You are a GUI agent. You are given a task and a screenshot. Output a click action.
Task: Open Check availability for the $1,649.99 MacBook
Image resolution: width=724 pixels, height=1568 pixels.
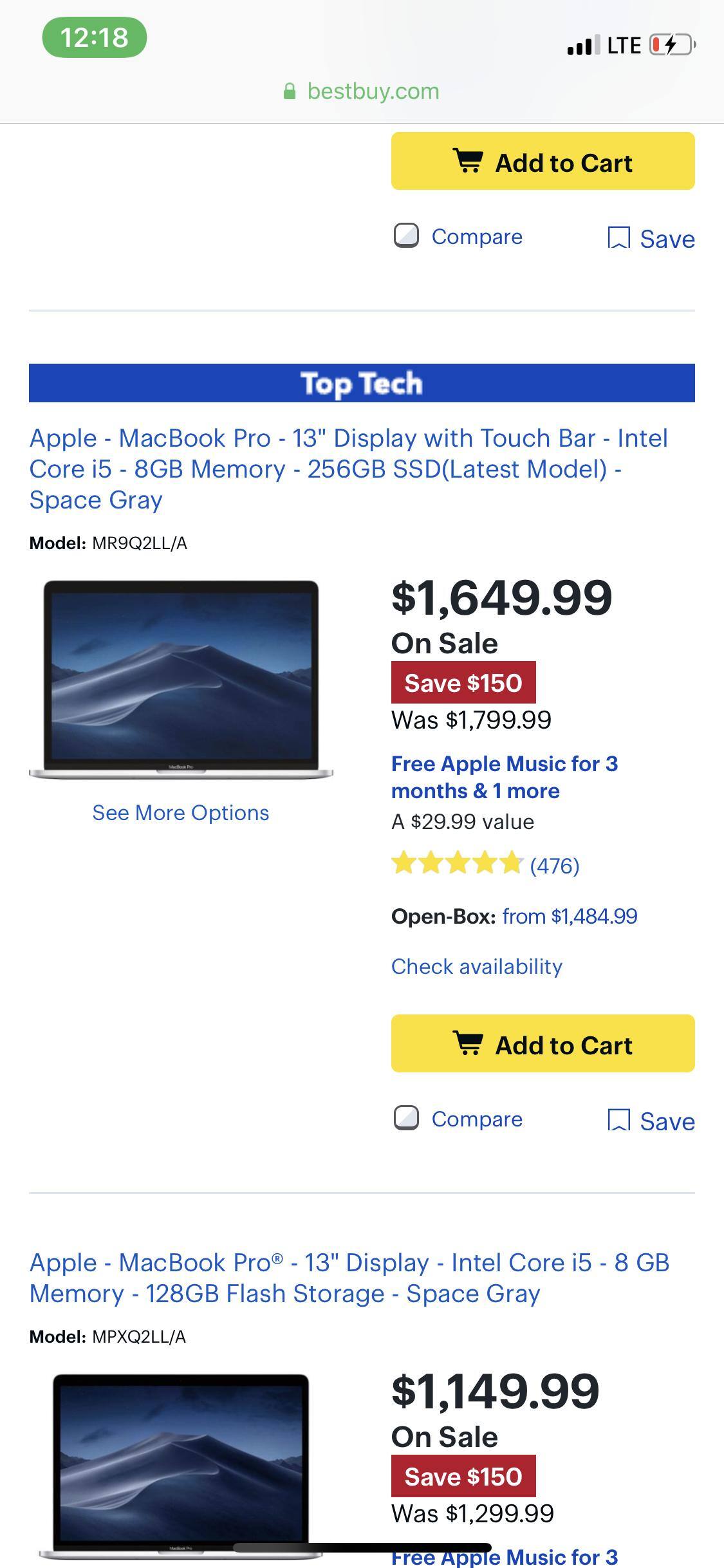tap(477, 966)
